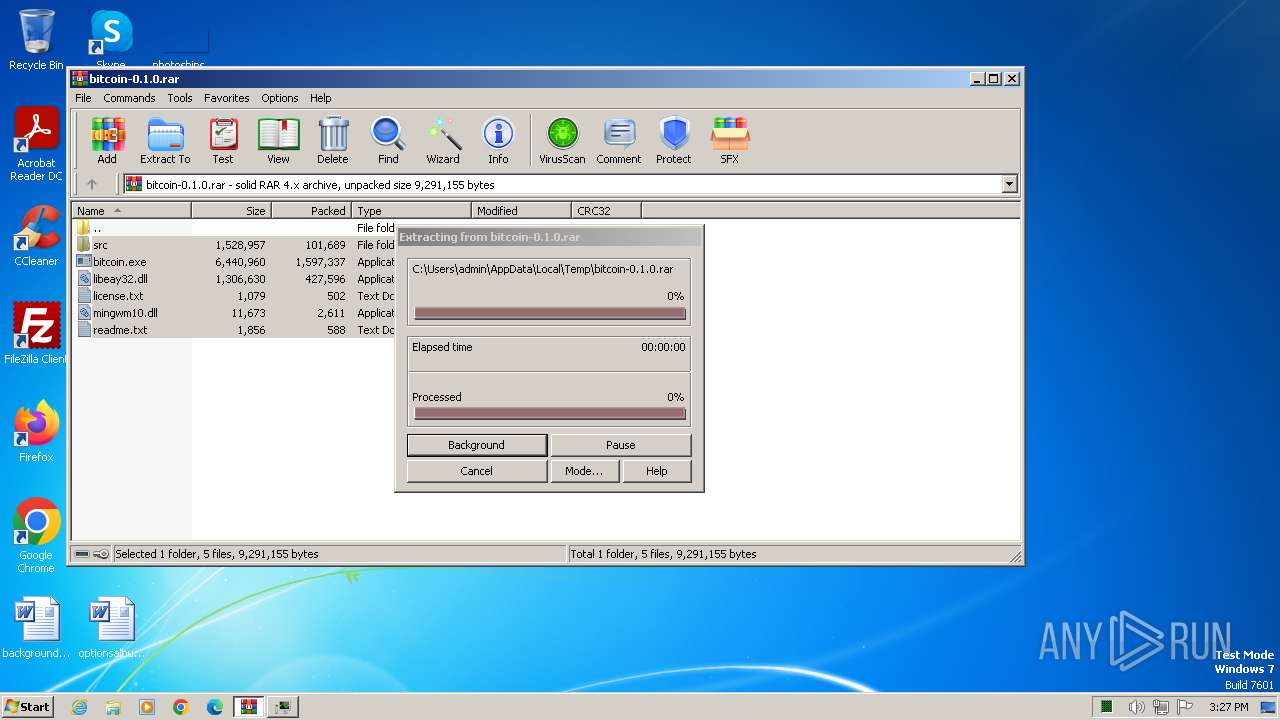Open the Options menu
Viewport: 1280px width, 720px height.
point(280,98)
